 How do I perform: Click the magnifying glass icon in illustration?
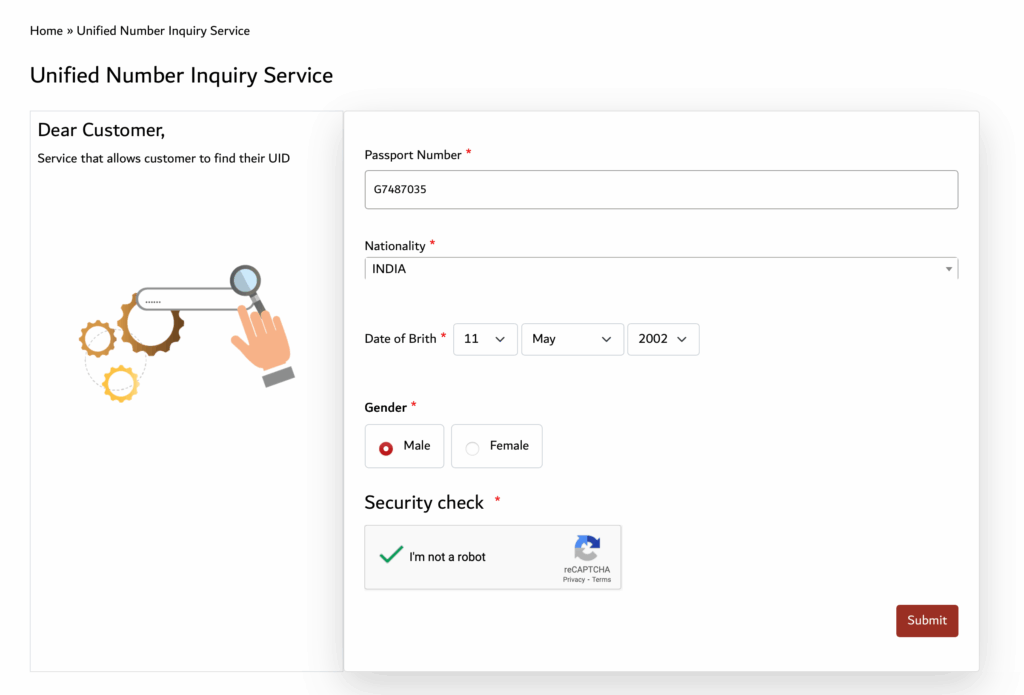point(245,280)
